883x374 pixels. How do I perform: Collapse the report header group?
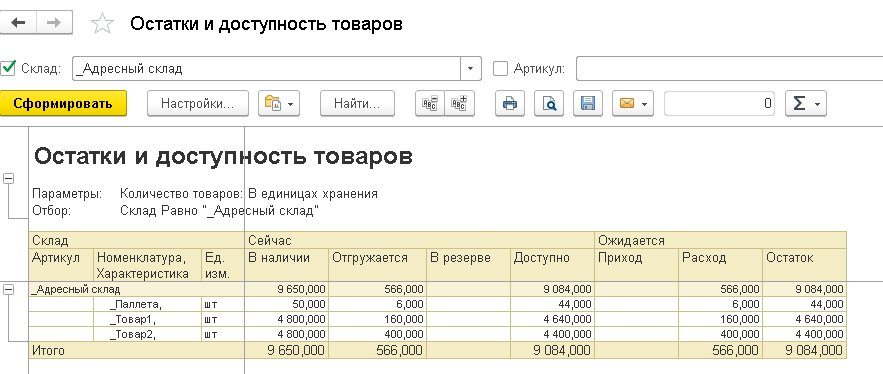click(8, 179)
